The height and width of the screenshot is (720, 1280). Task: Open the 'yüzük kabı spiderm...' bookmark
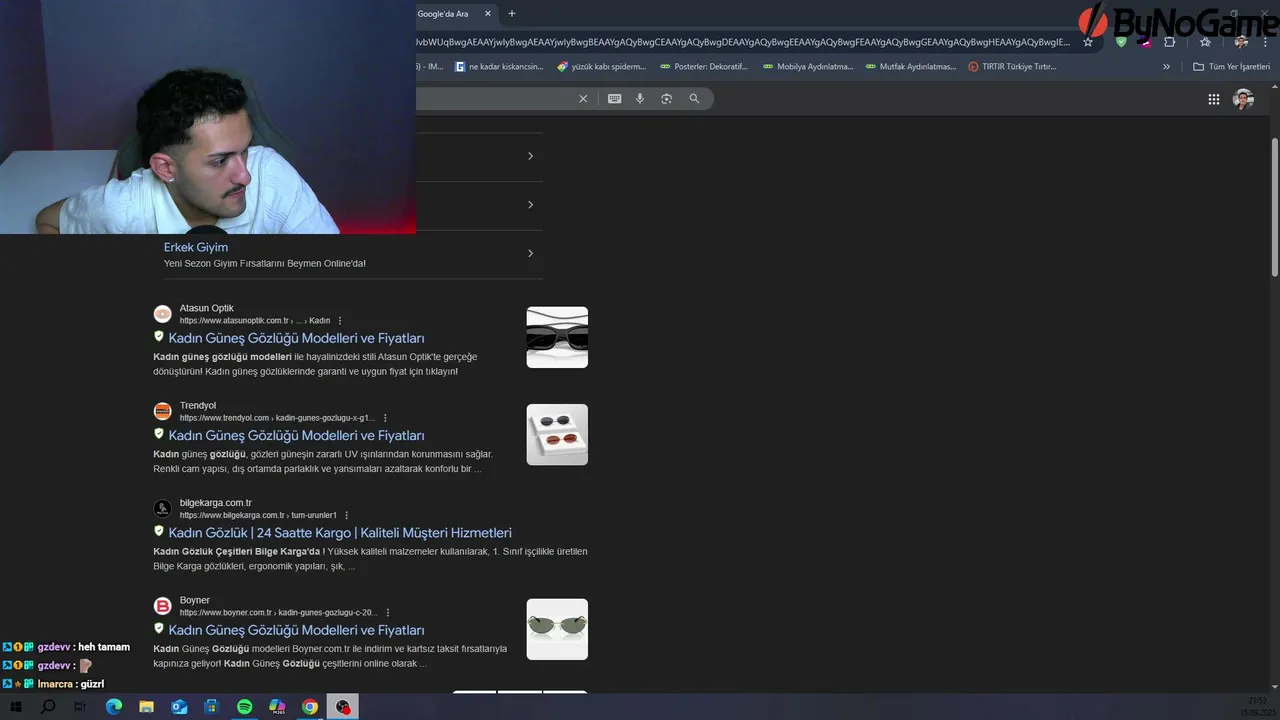(x=602, y=67)
